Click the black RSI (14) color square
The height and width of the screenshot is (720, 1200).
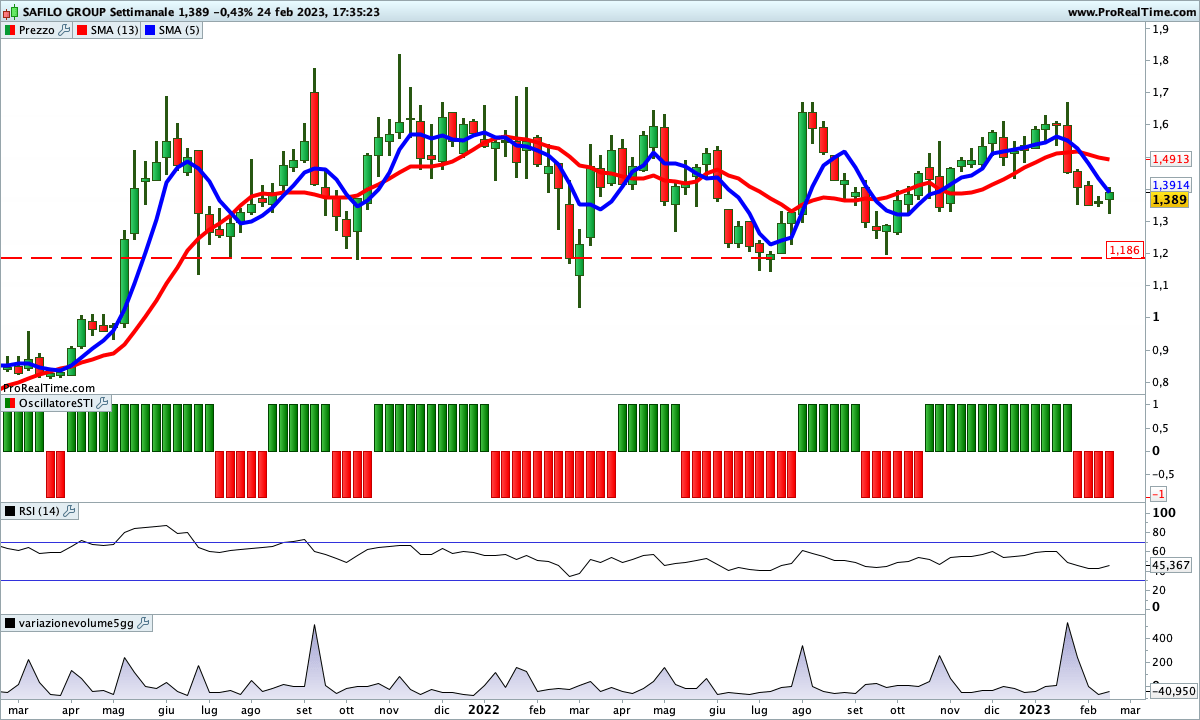tap(10, 511)
